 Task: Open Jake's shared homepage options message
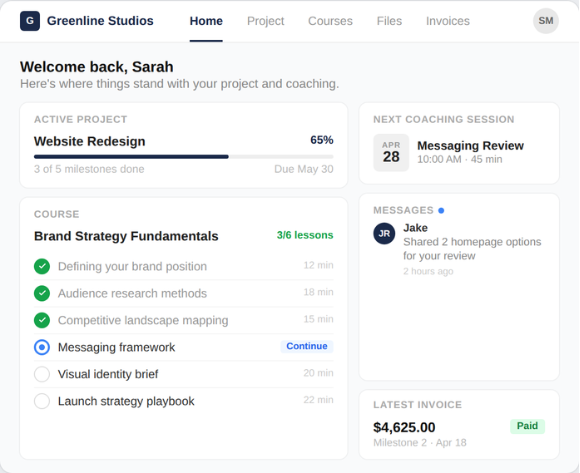click(x=472, y=249)
